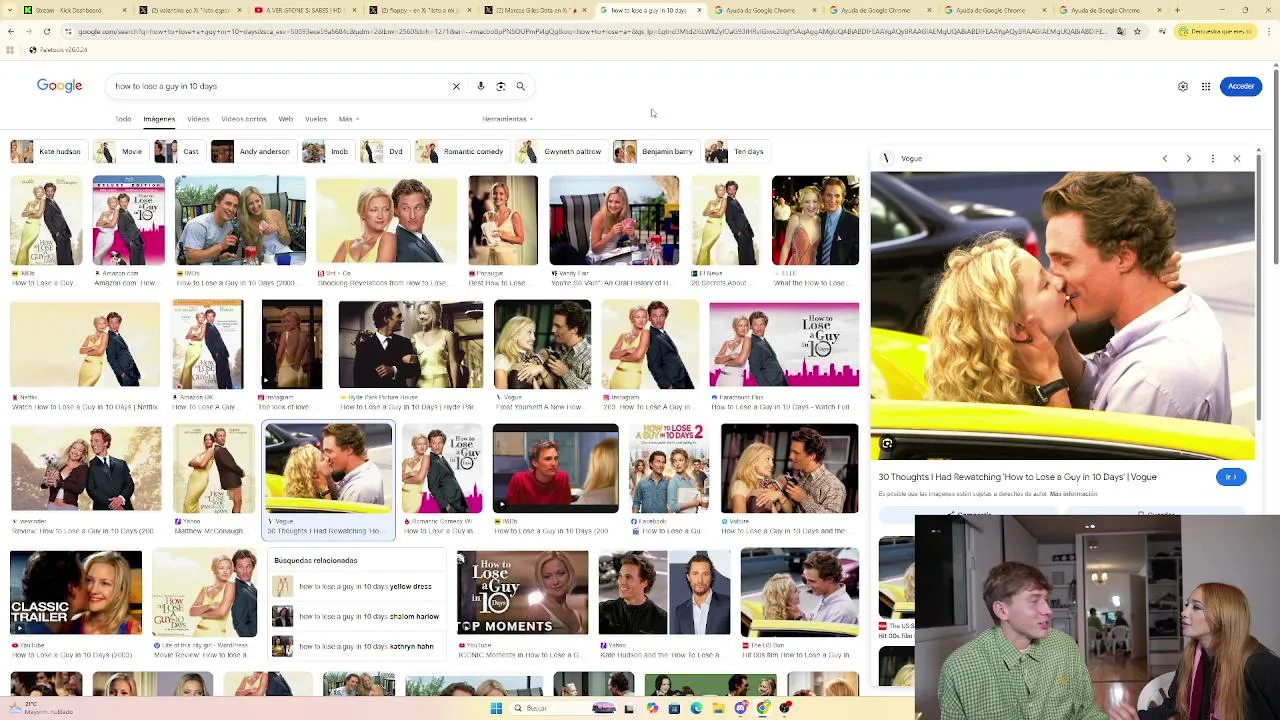1280x720 pixels.
Task: Filter by Andy Anderson chip
Action: pyautogui.click(x=252, y=152)
